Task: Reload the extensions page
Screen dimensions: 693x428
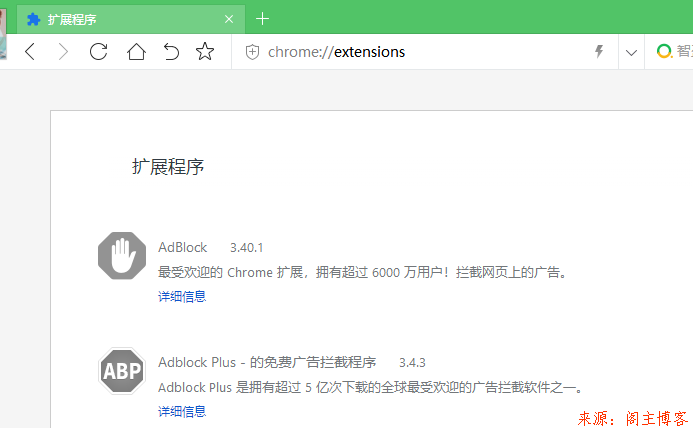Action: pos(99,52)
